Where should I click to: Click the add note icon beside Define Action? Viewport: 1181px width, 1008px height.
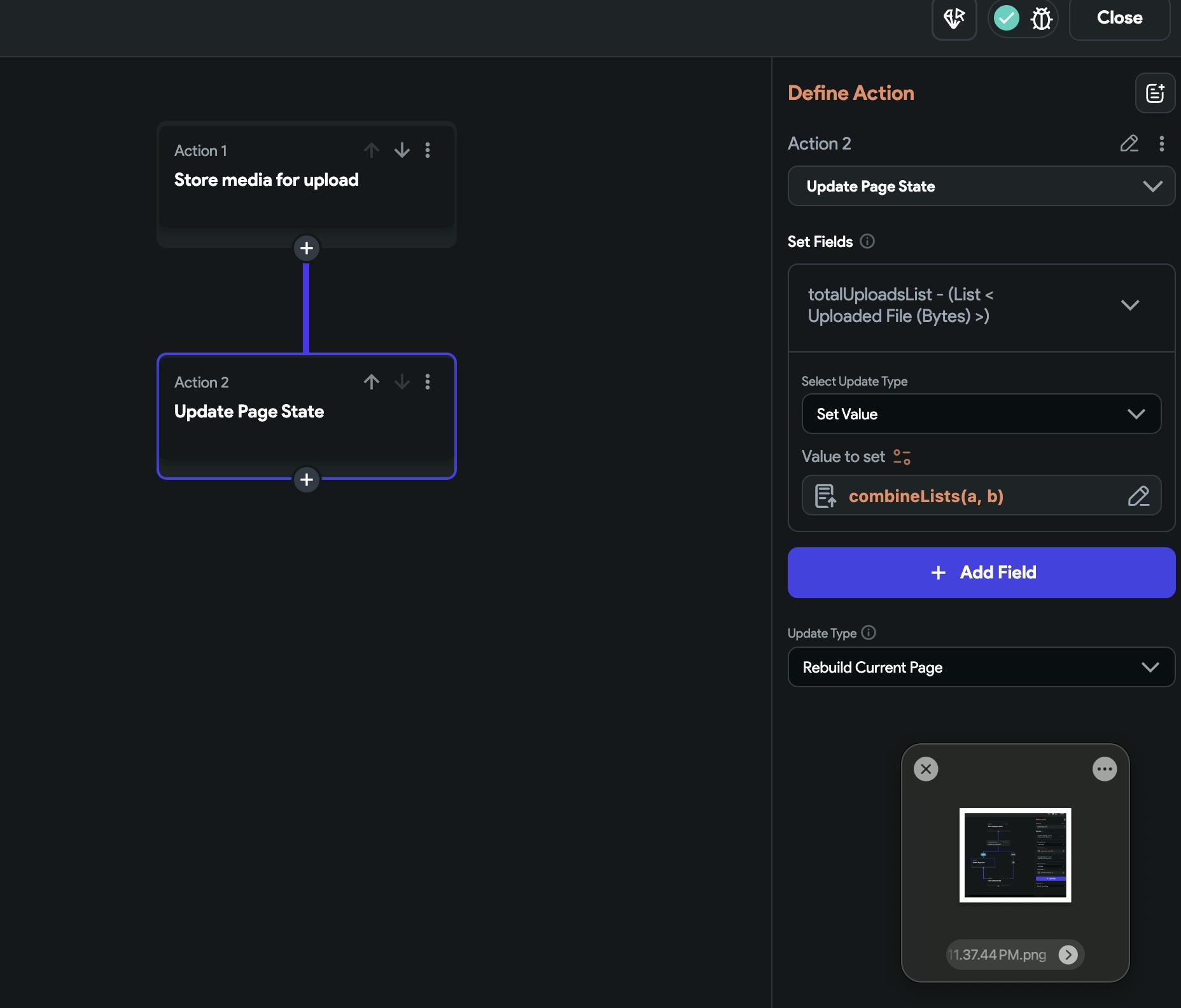click(1155, 94)
